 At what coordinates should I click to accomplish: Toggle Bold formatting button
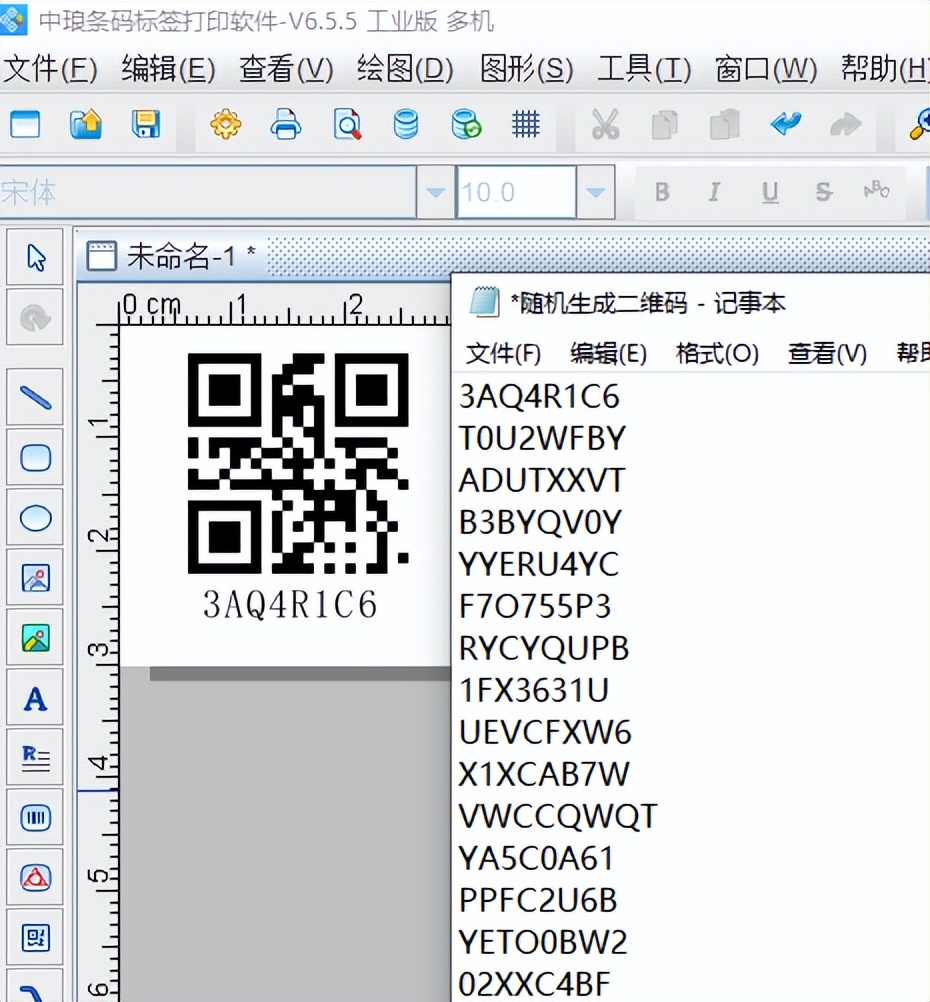point(662,192)
